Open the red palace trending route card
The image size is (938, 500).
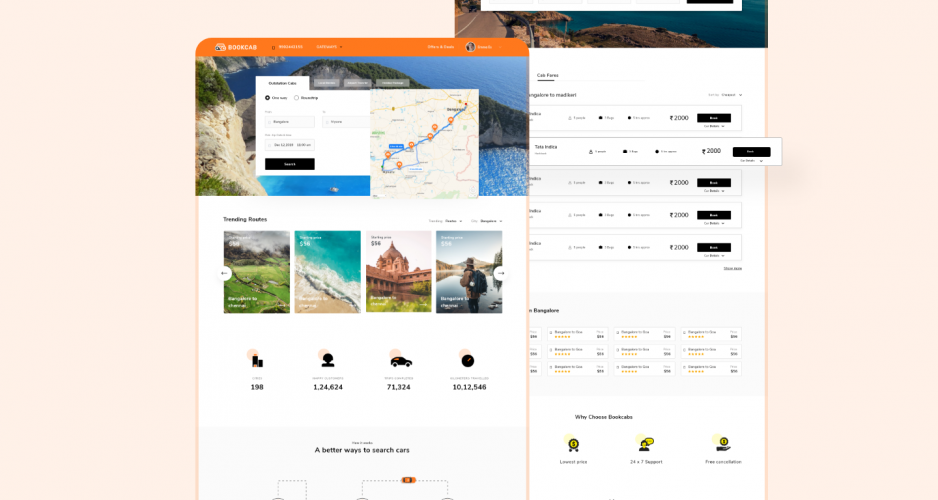pyautogui.click(x=398, y=272)
